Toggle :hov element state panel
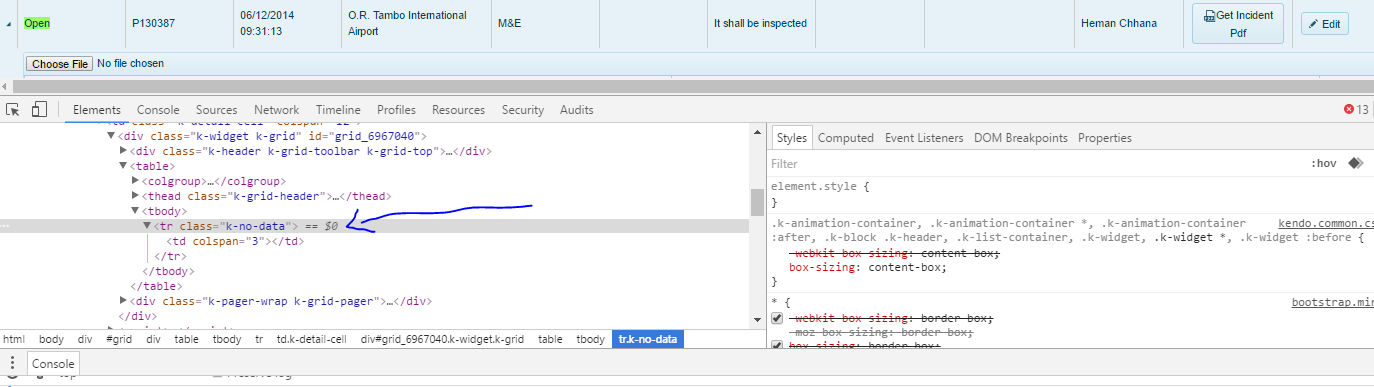The width and height of the screenshot is (1374, 387). tap(1324, 163)
